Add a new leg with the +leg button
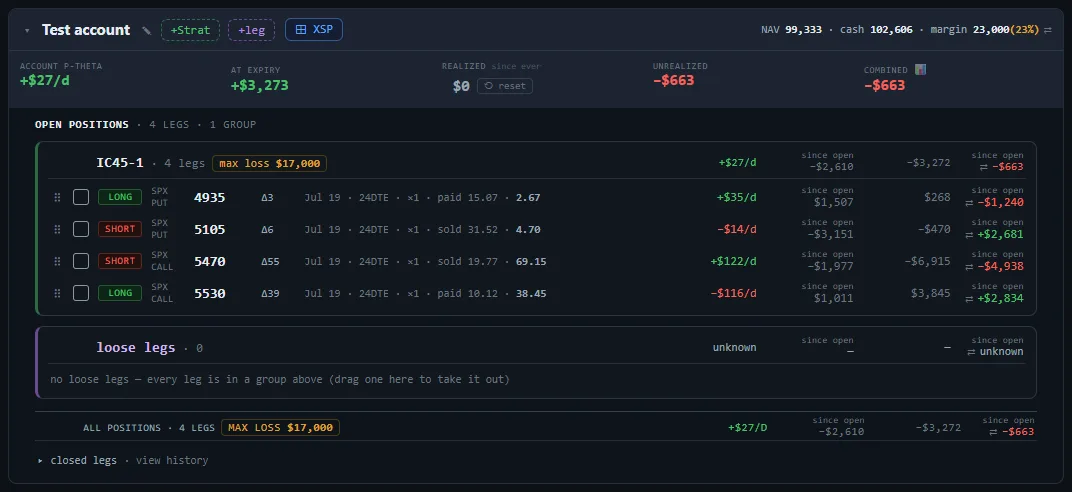Image resolution: width=1072 pixels, height=492 pixels. pos(251,30)
